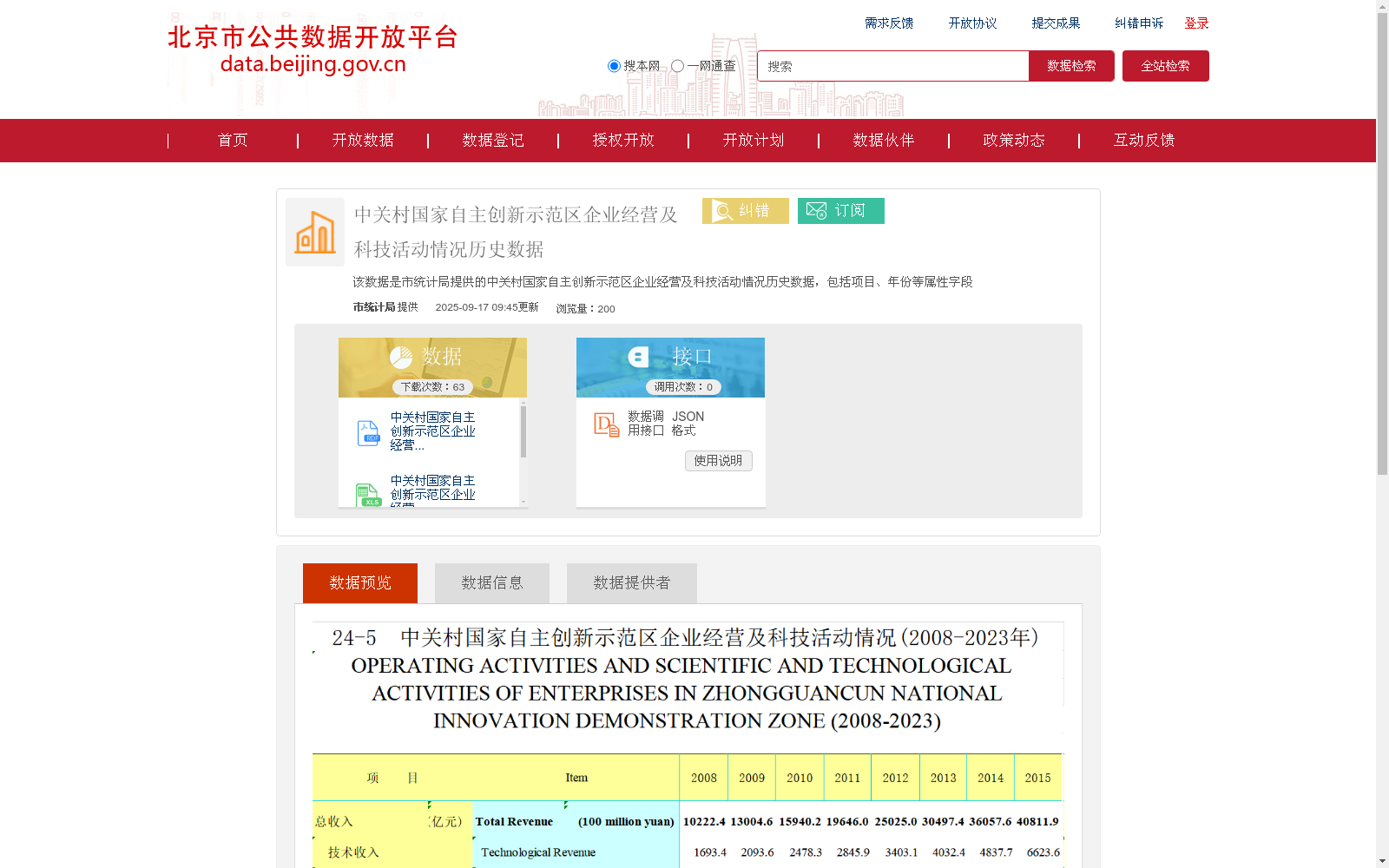Open the 开放计划 menu item
The height and width of the screenshot is (868, 1389).
tap(754, 141)
